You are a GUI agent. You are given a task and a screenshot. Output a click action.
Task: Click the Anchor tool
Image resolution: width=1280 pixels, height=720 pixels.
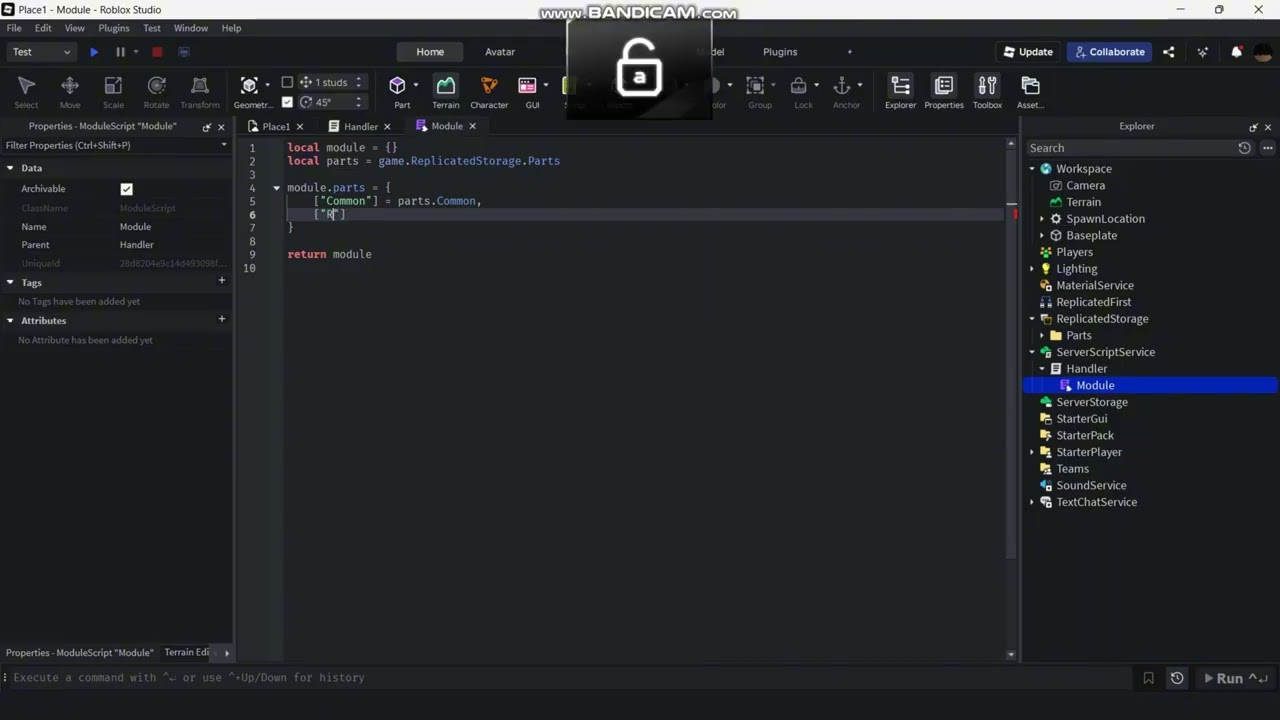[x=844, y=91]
